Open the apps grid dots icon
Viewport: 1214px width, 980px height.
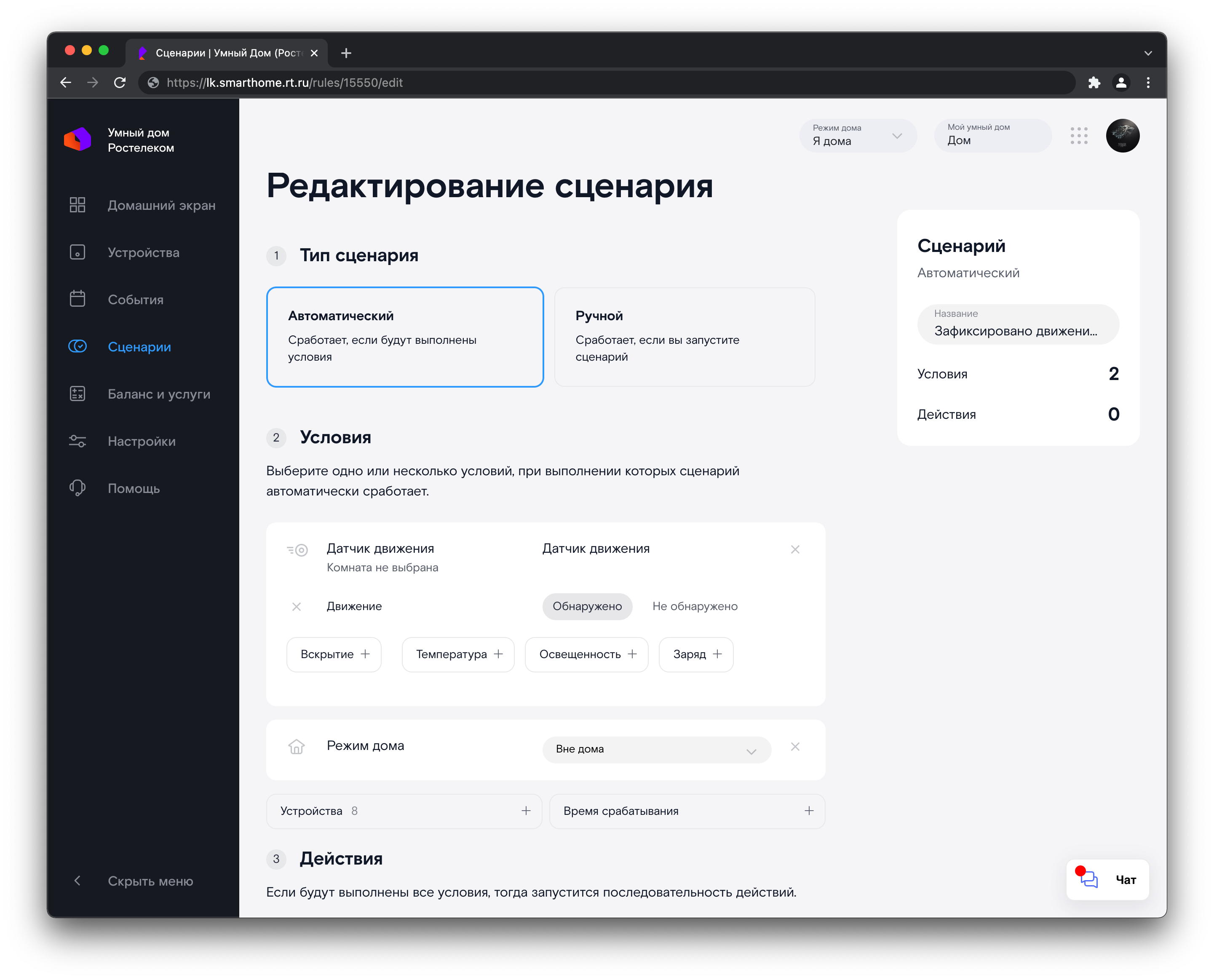[x=1078, y=136]
